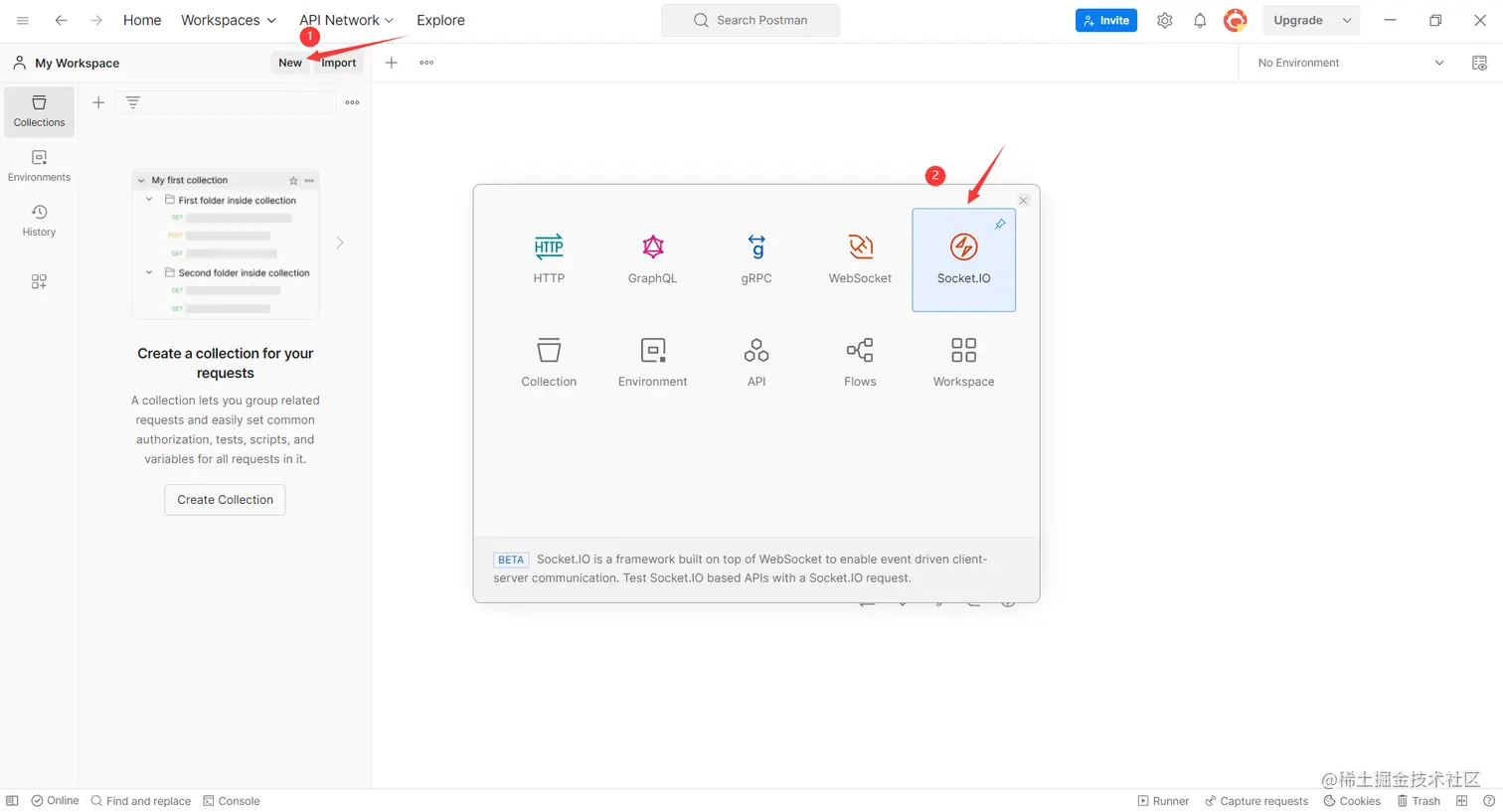Select Environment in the new dialog
Screen dimensions: 1503x812
(652, 363)
